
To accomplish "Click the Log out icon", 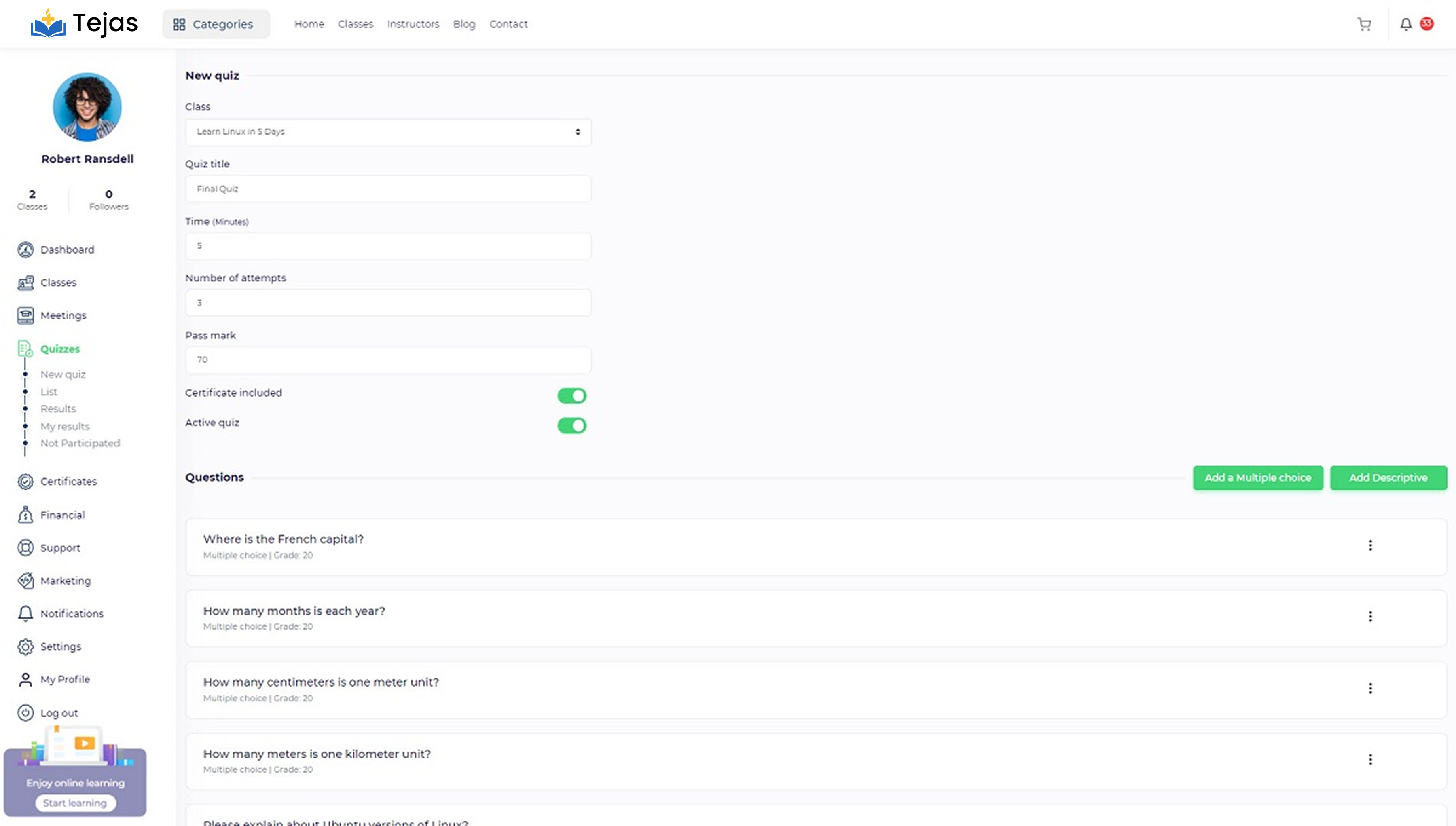I will pyautogui.click(x=25, y=712).
